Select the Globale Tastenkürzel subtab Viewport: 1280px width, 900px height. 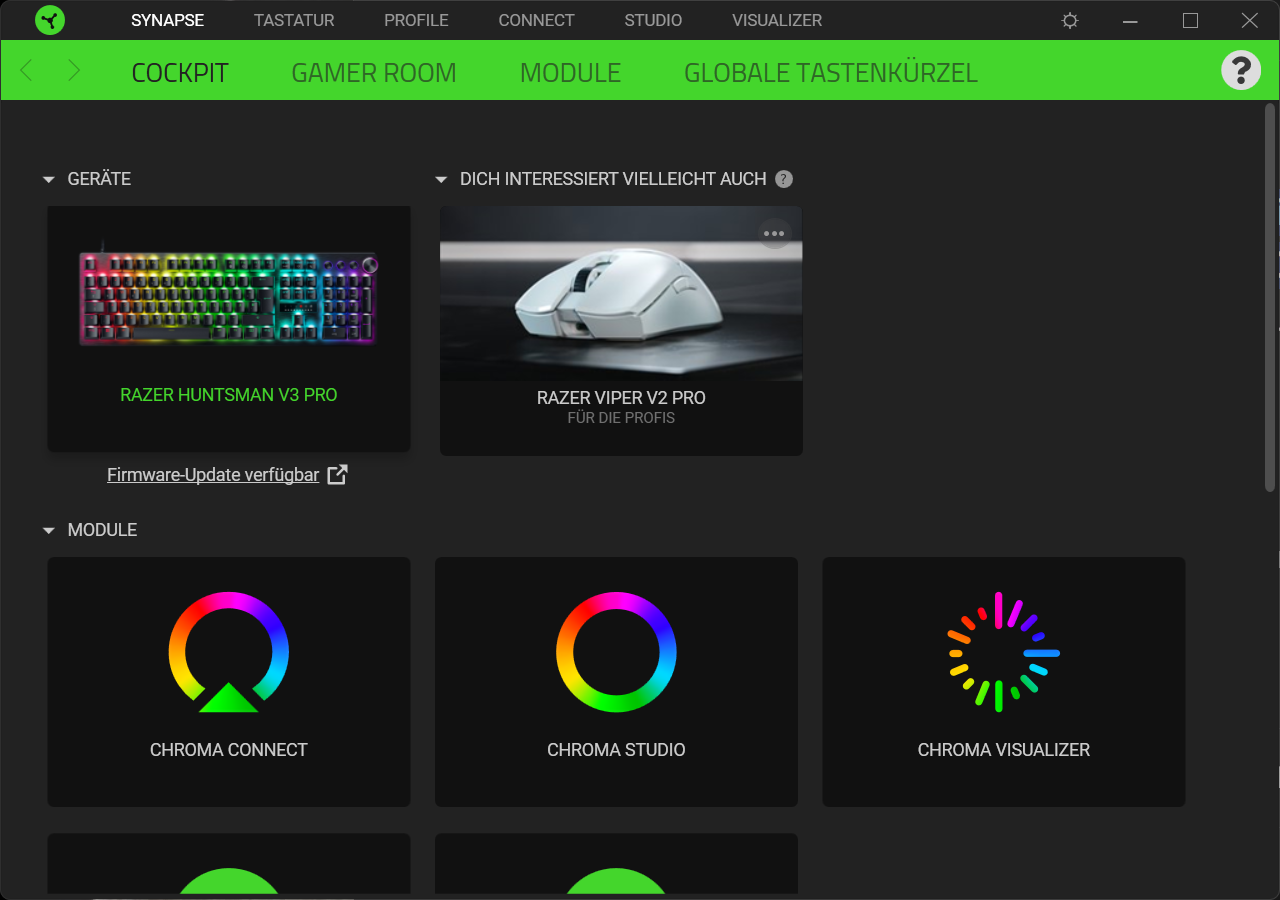point(831,72)
